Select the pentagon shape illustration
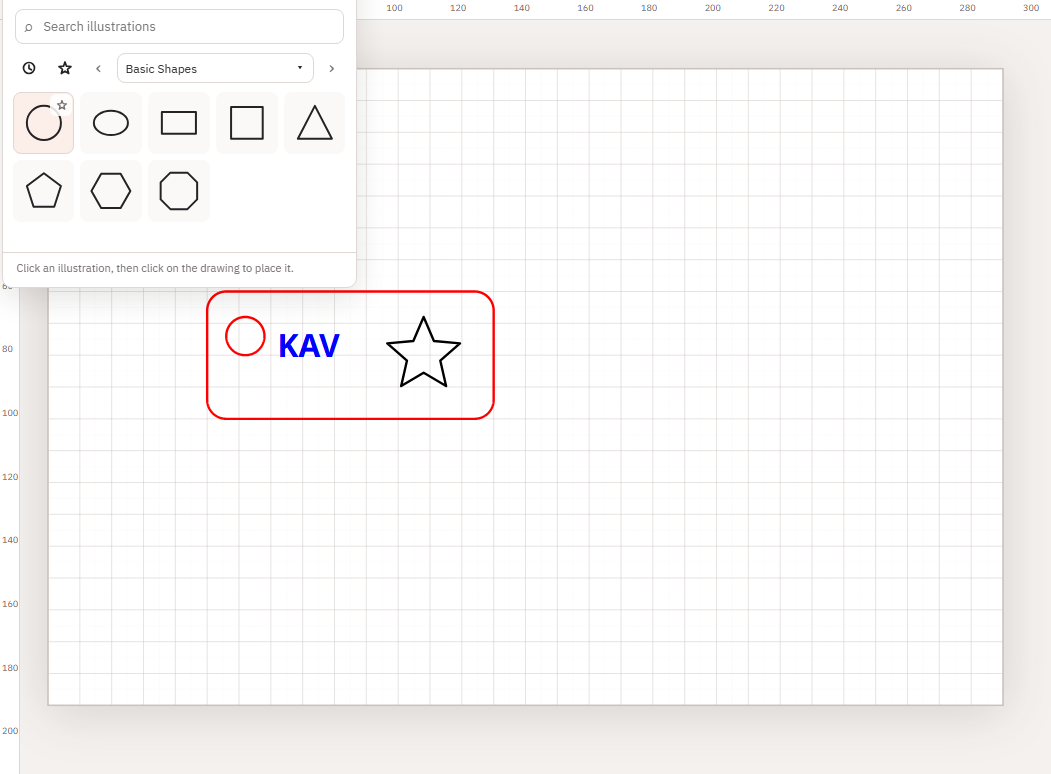 pyautogui.click(x=44, y=191)
